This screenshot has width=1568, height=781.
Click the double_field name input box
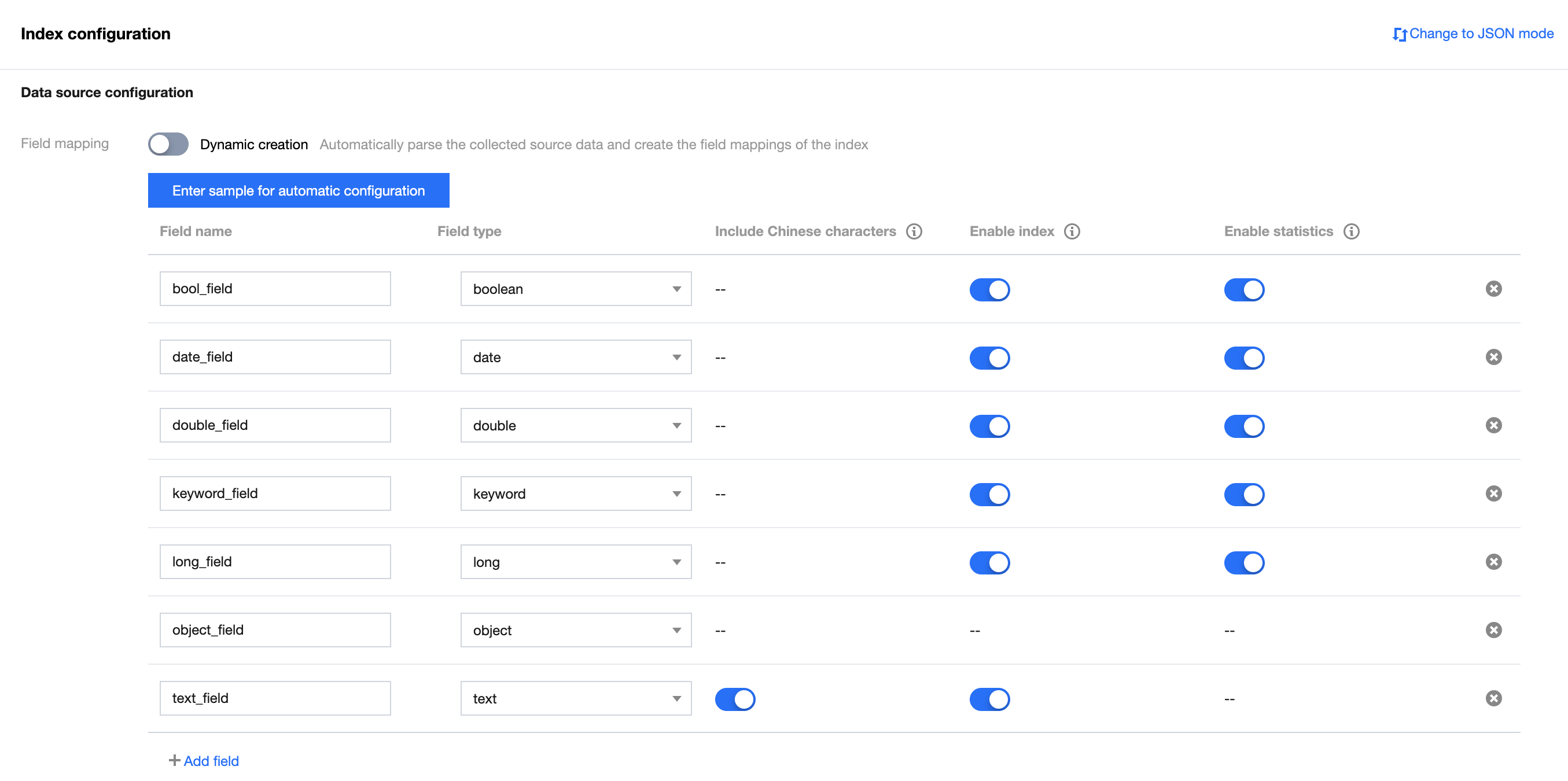(x=274, y=425)
